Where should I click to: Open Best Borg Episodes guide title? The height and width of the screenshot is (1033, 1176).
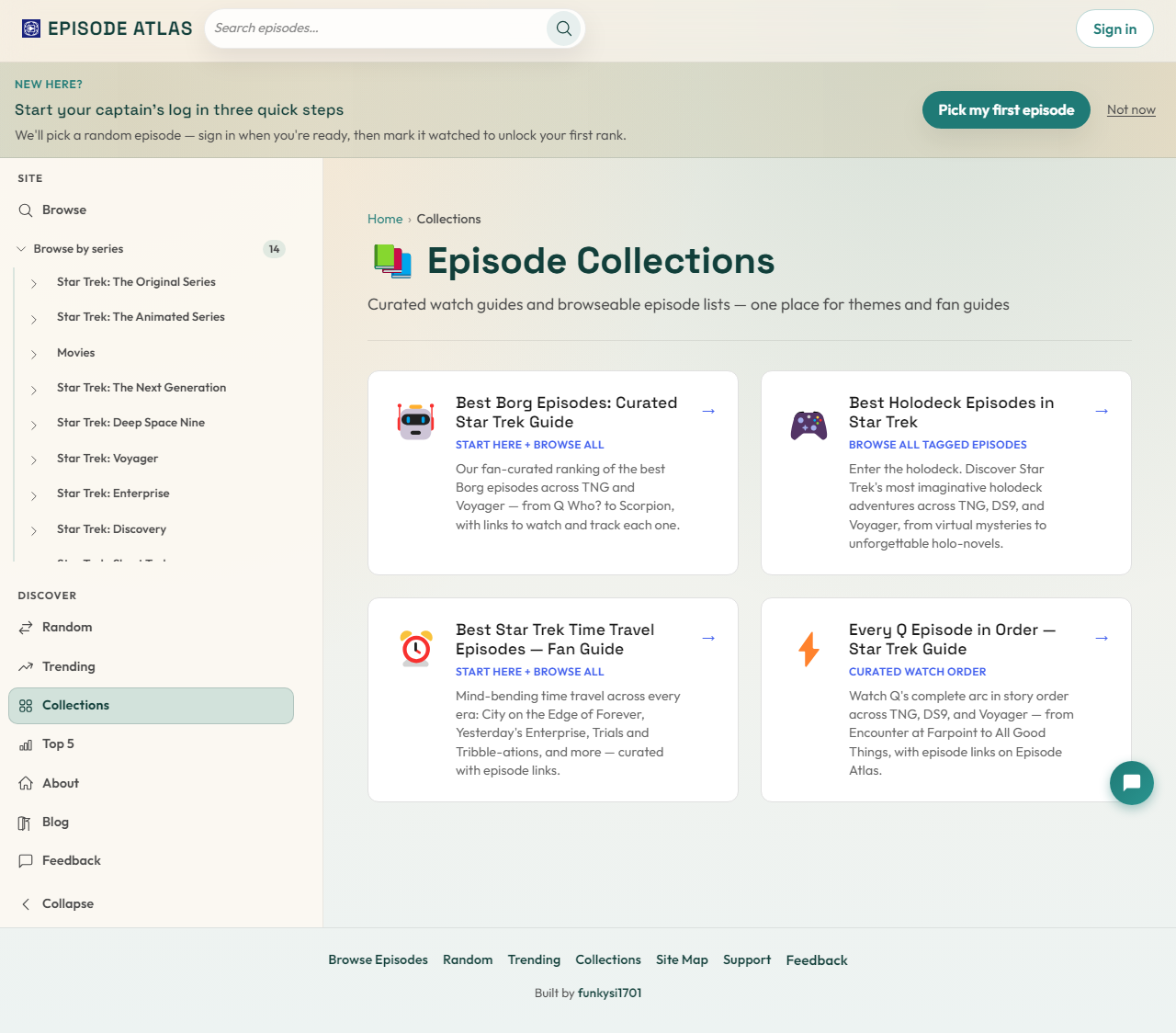(567, 413)
